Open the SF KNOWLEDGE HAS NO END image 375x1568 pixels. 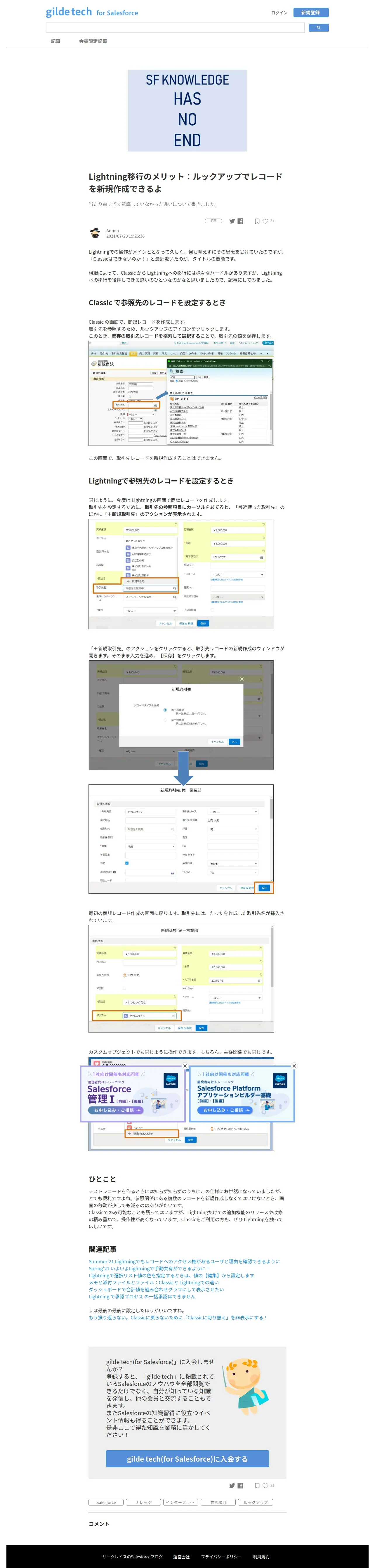[187, 110]
